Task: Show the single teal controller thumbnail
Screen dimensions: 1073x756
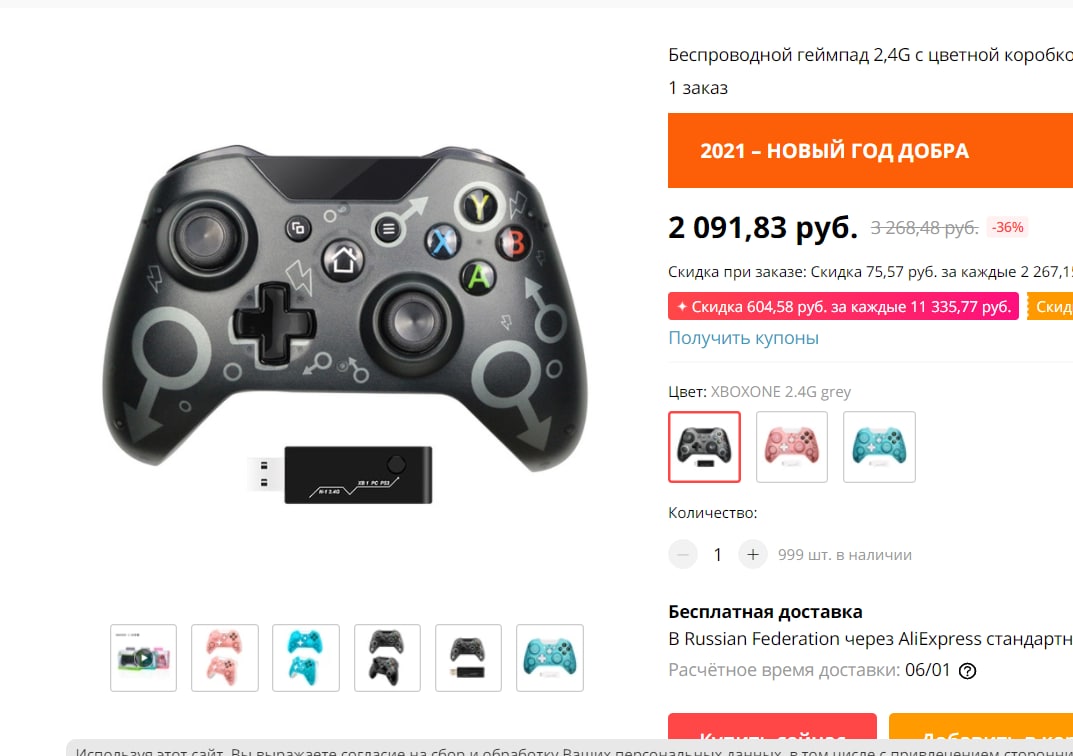Action: click(550, 658)
